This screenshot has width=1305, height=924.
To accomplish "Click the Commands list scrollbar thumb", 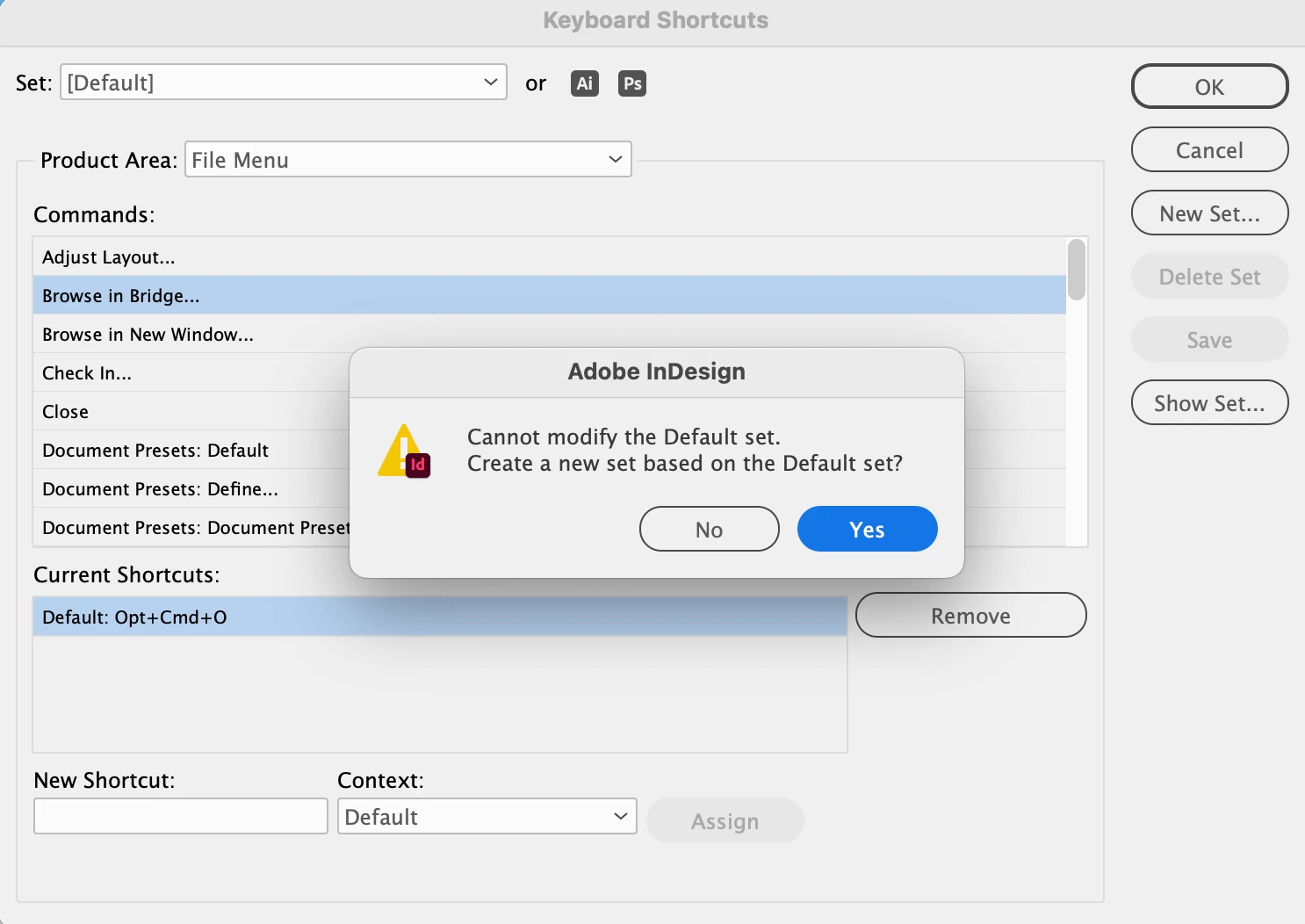I will tap(1077, 270).
